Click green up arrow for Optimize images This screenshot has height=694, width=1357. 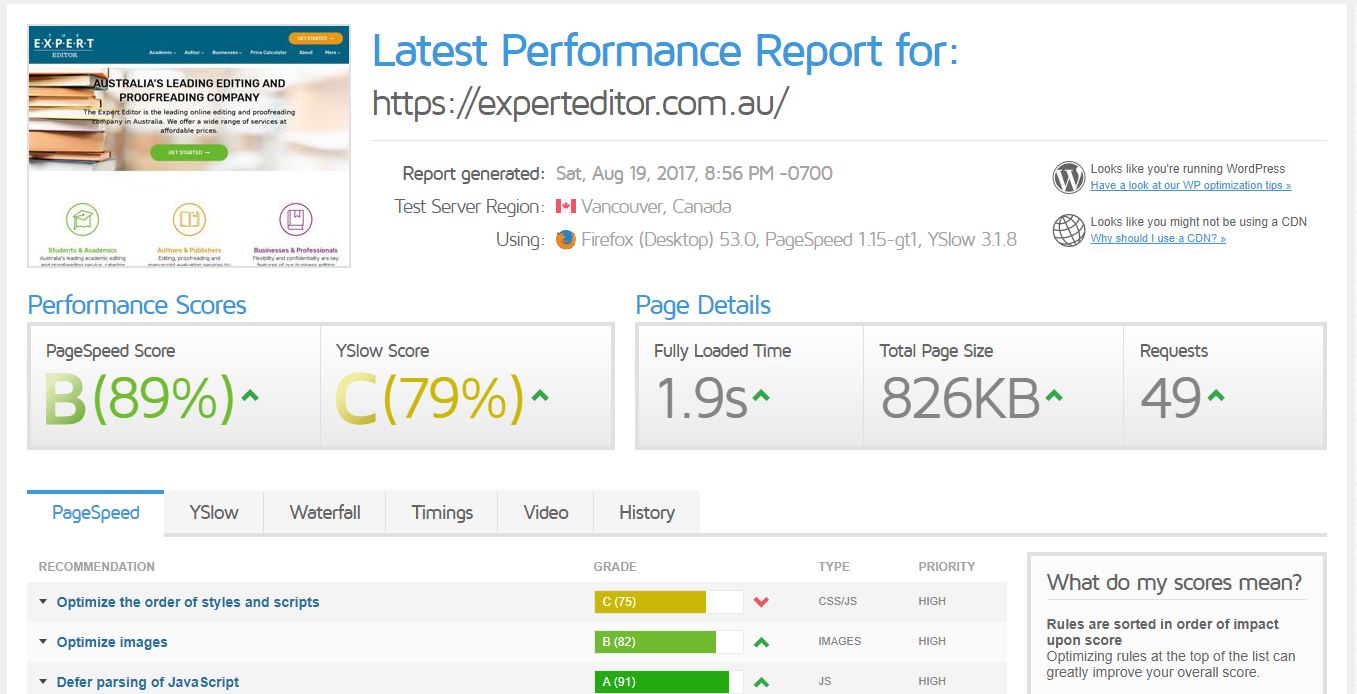(x=761, y=642)
